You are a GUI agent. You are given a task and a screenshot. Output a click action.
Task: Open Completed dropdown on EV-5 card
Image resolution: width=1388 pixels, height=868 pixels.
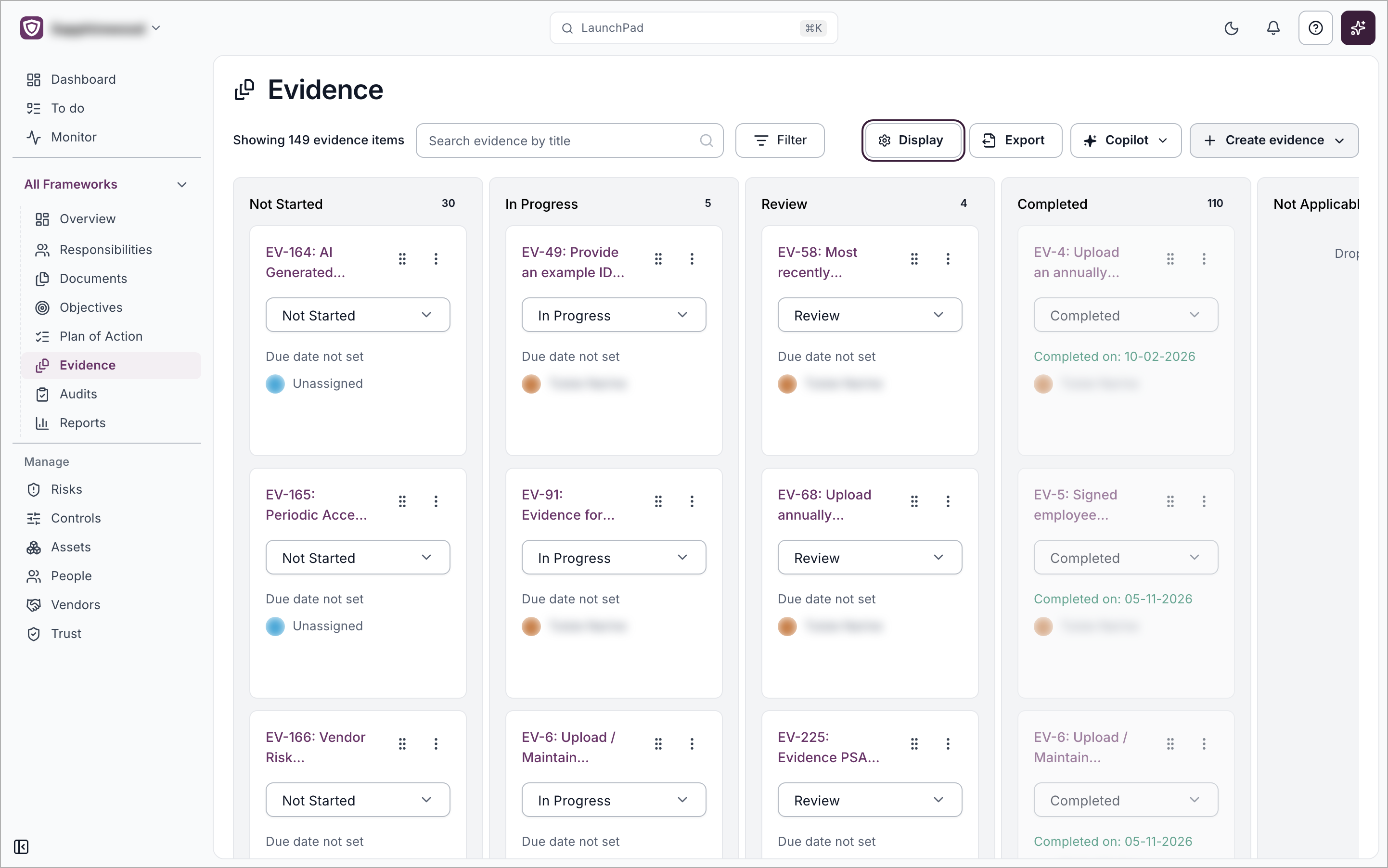1126,557
